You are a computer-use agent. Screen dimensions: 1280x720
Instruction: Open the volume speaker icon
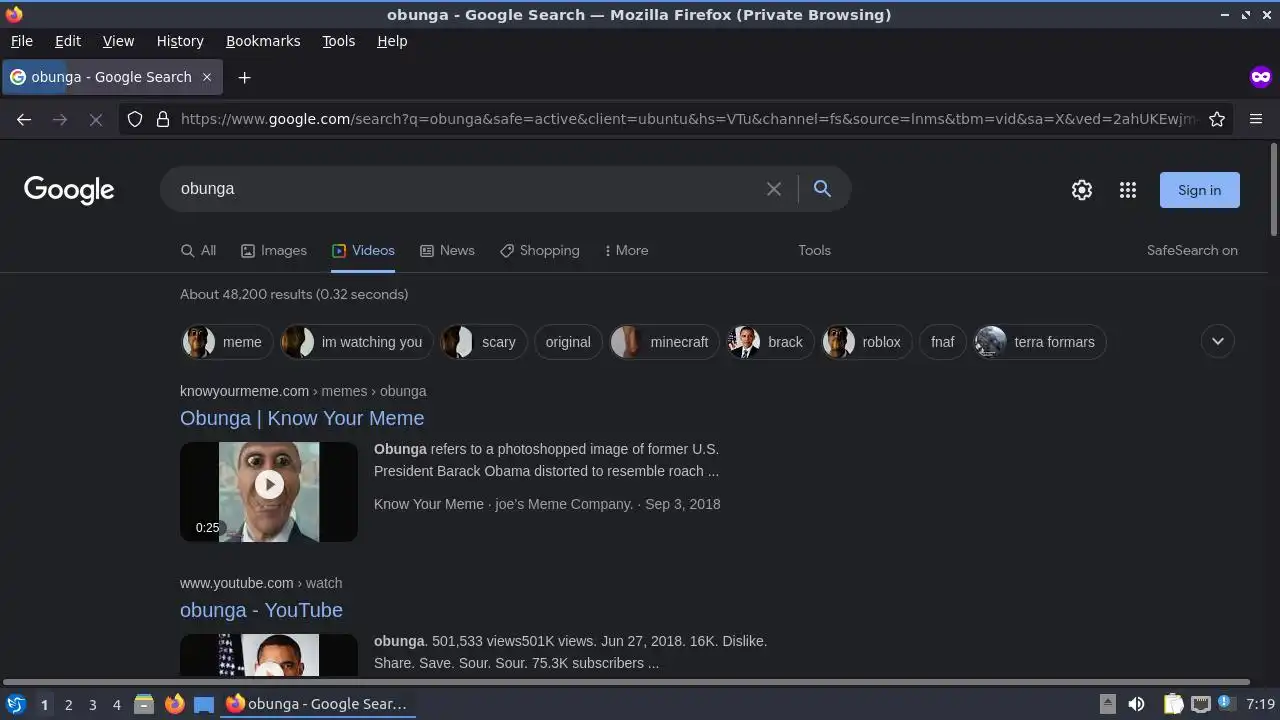click(x=1136, y=704)
